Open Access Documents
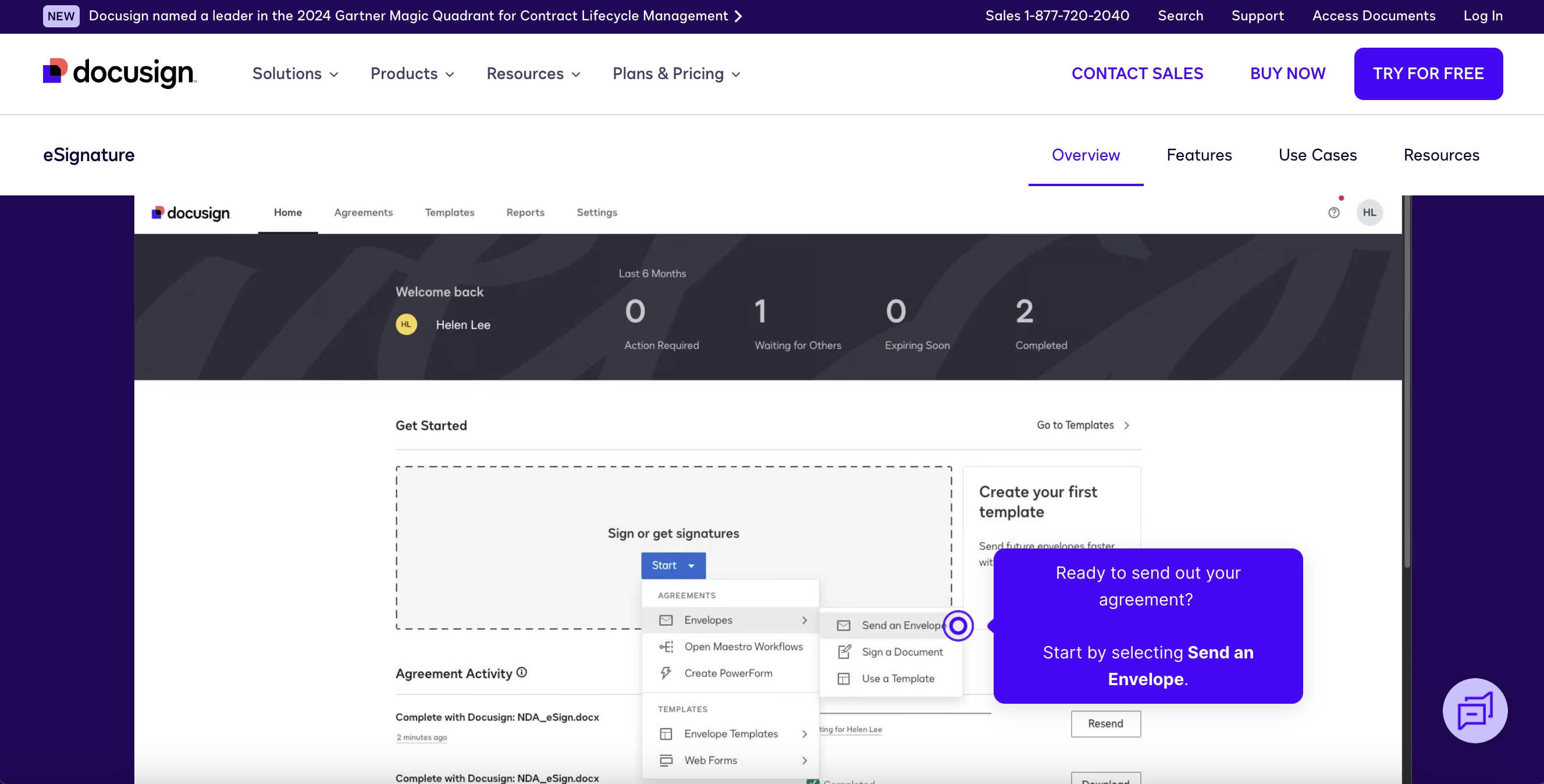Screen dimensions: 1544x784 [1374, 16]
